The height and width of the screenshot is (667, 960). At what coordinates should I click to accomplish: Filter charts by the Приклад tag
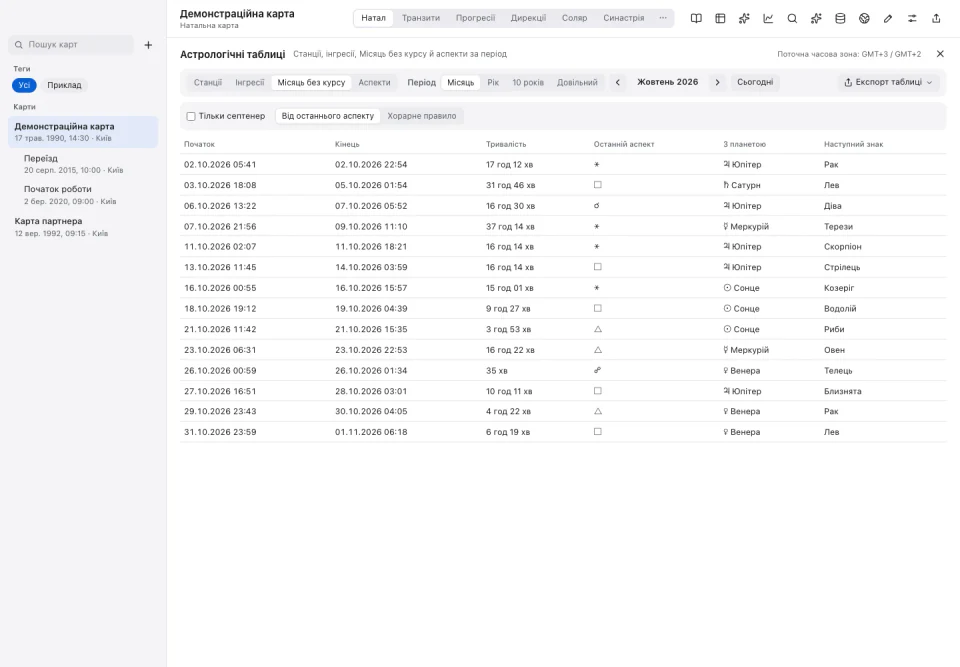click(64, 85)
